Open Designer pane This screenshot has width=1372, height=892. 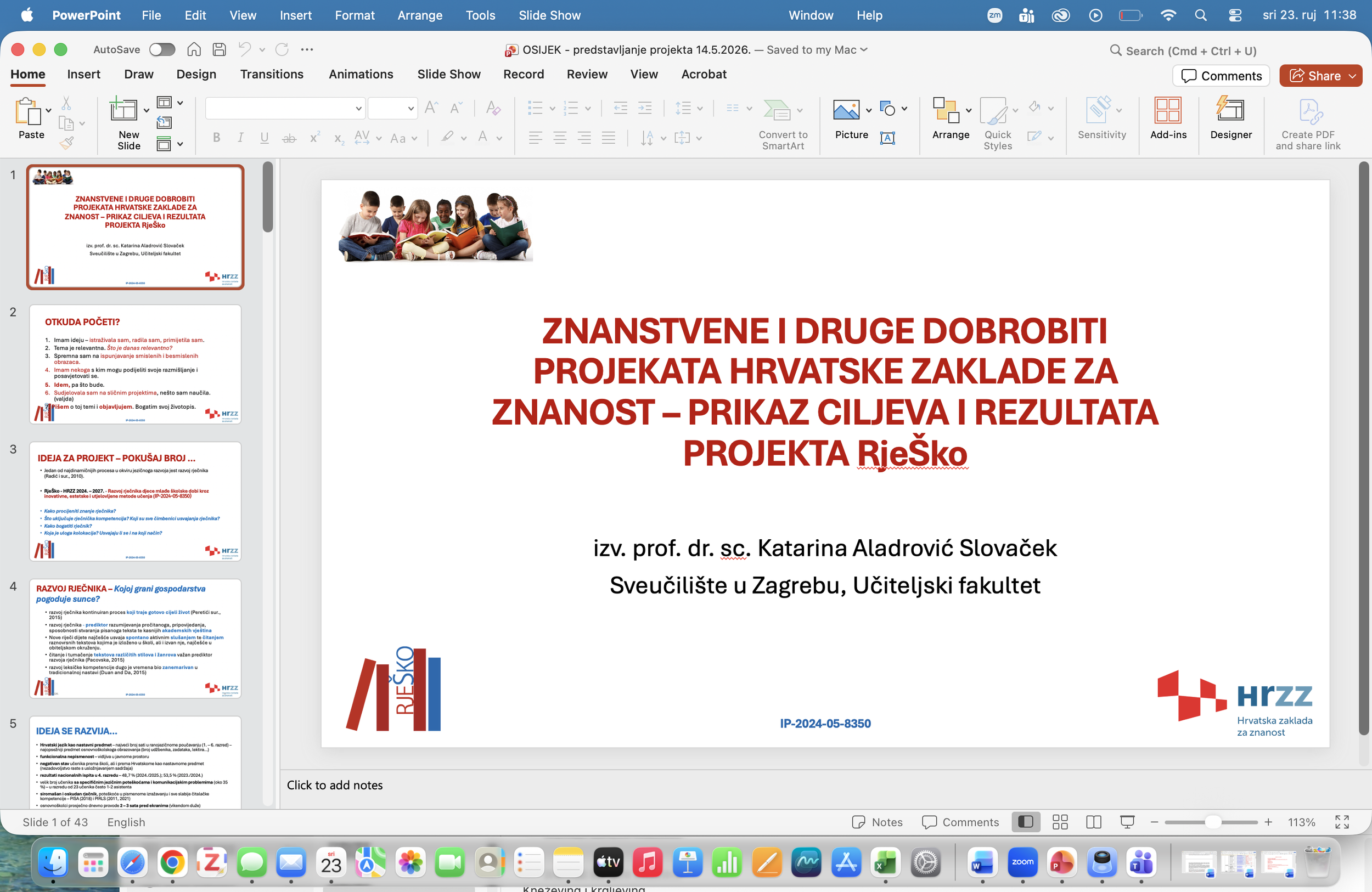1231,118
